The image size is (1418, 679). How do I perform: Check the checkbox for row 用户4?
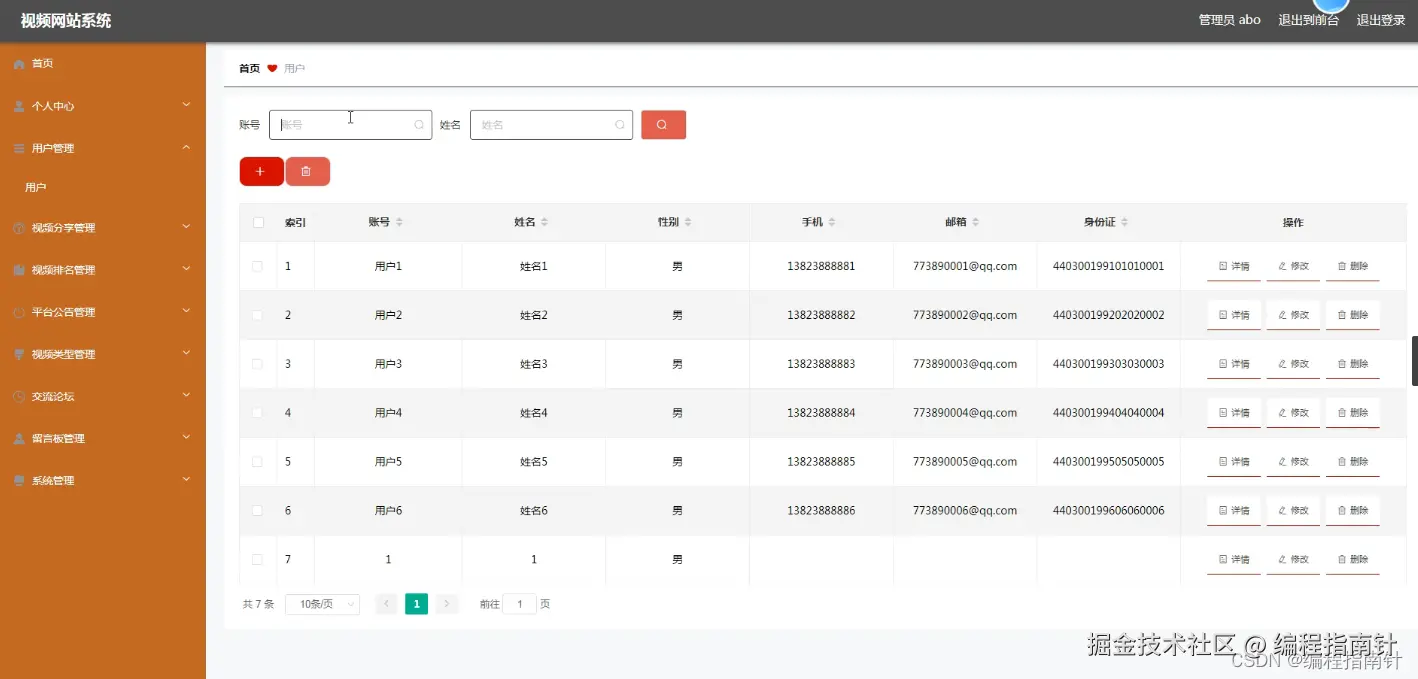coord(258,412)
